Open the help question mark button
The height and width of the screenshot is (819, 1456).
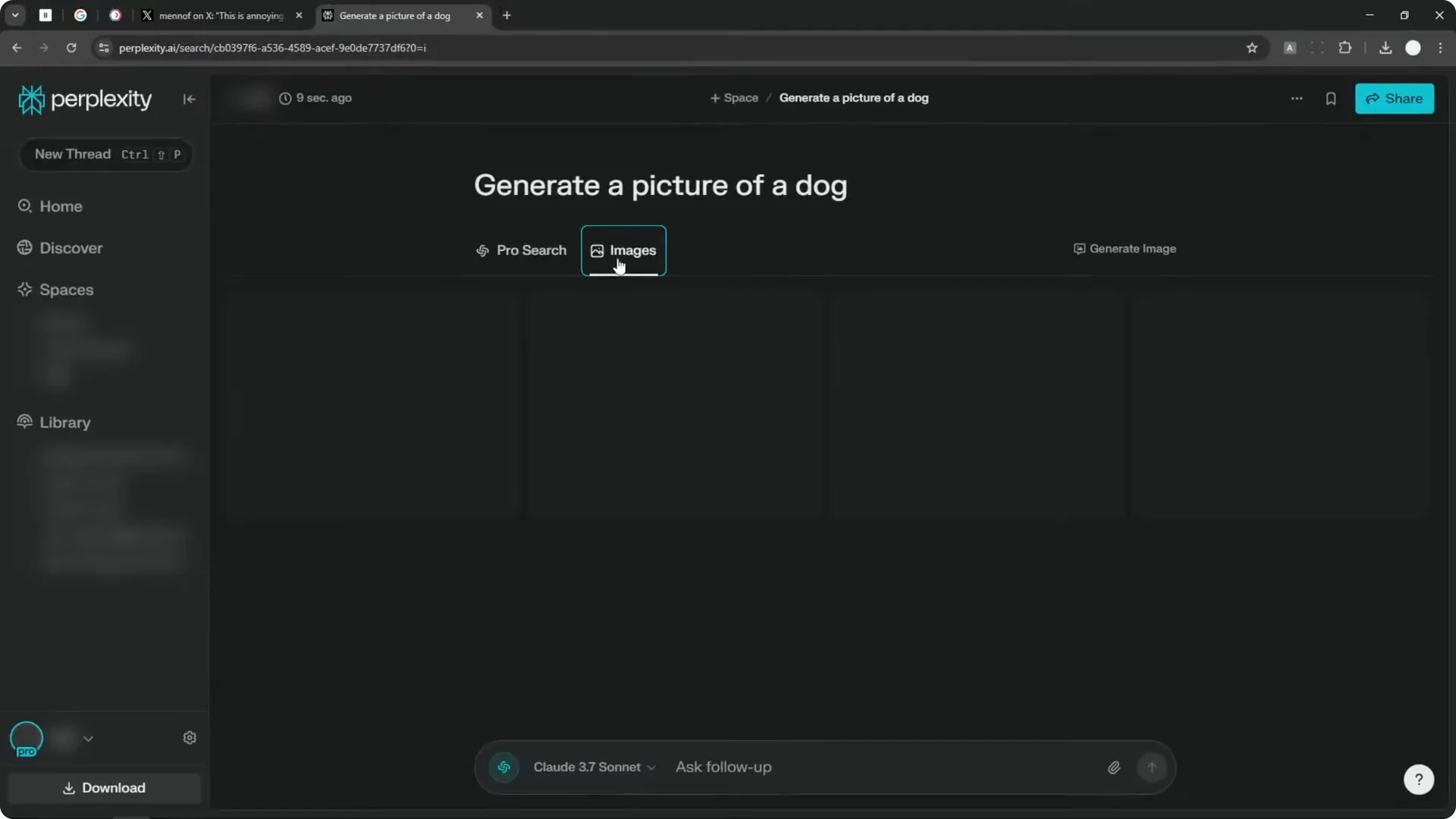(1418, 779)
